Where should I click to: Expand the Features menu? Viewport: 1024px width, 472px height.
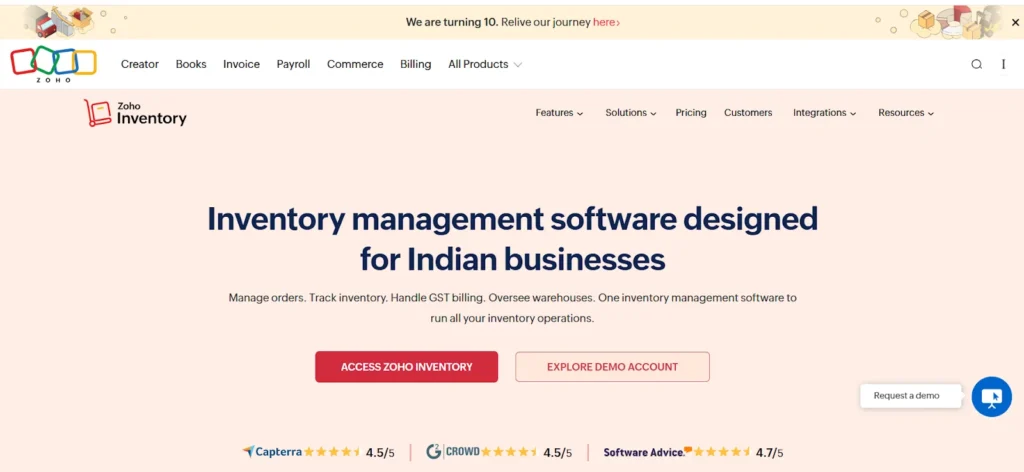[559, 113]
